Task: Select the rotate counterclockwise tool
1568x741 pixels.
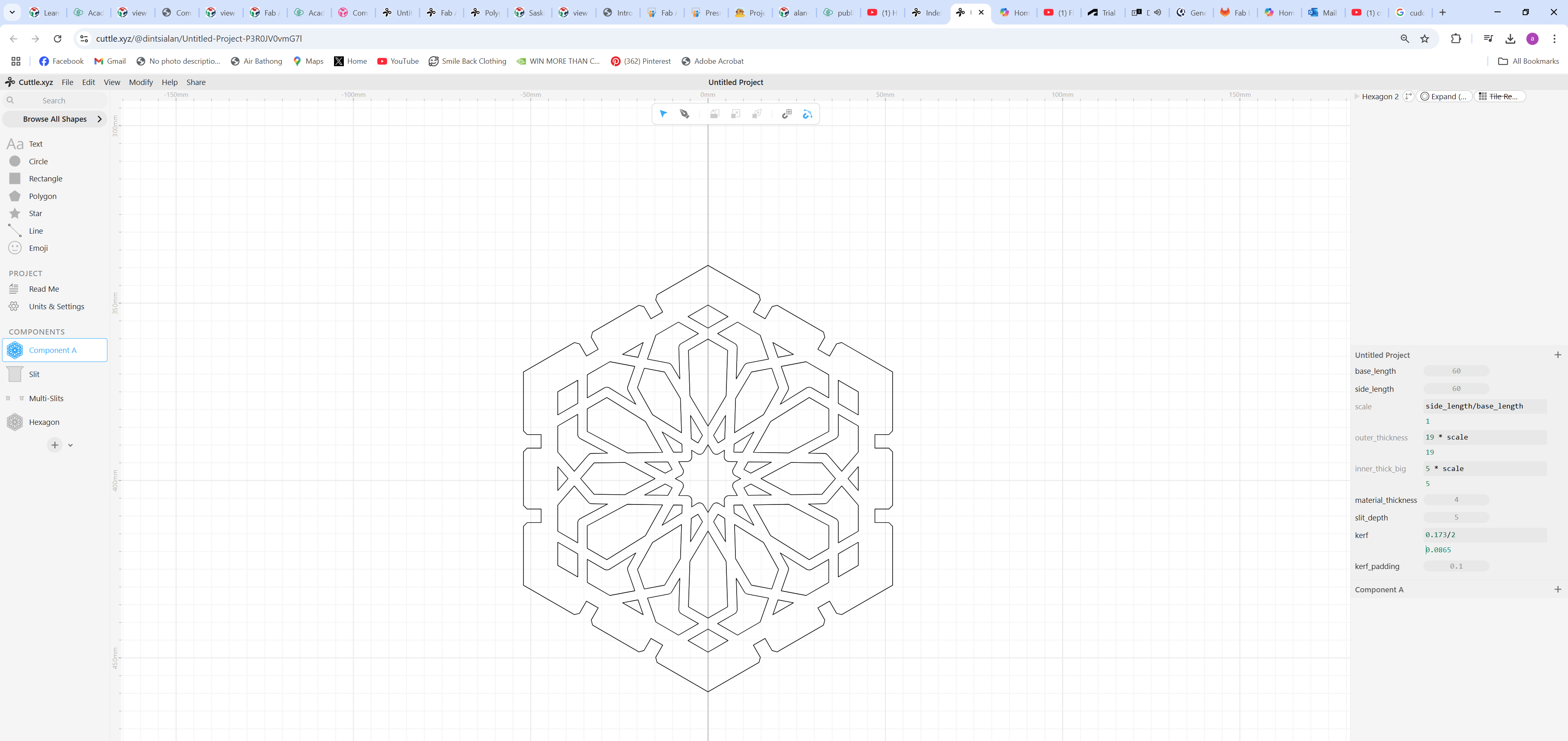Action: click(x=715, y=114)
